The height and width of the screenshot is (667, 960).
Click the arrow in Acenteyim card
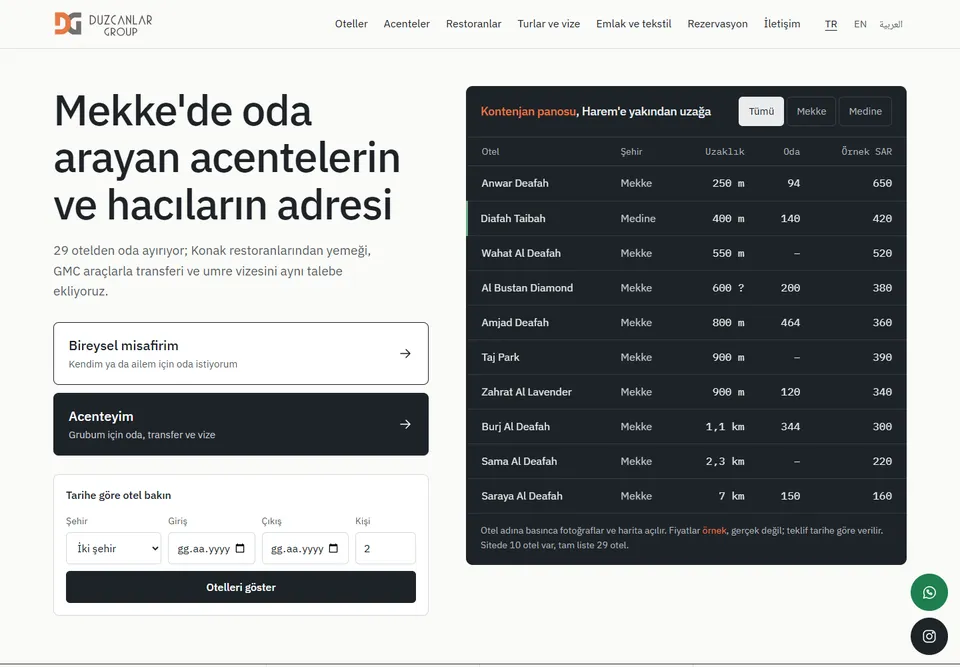pos(405,424)
